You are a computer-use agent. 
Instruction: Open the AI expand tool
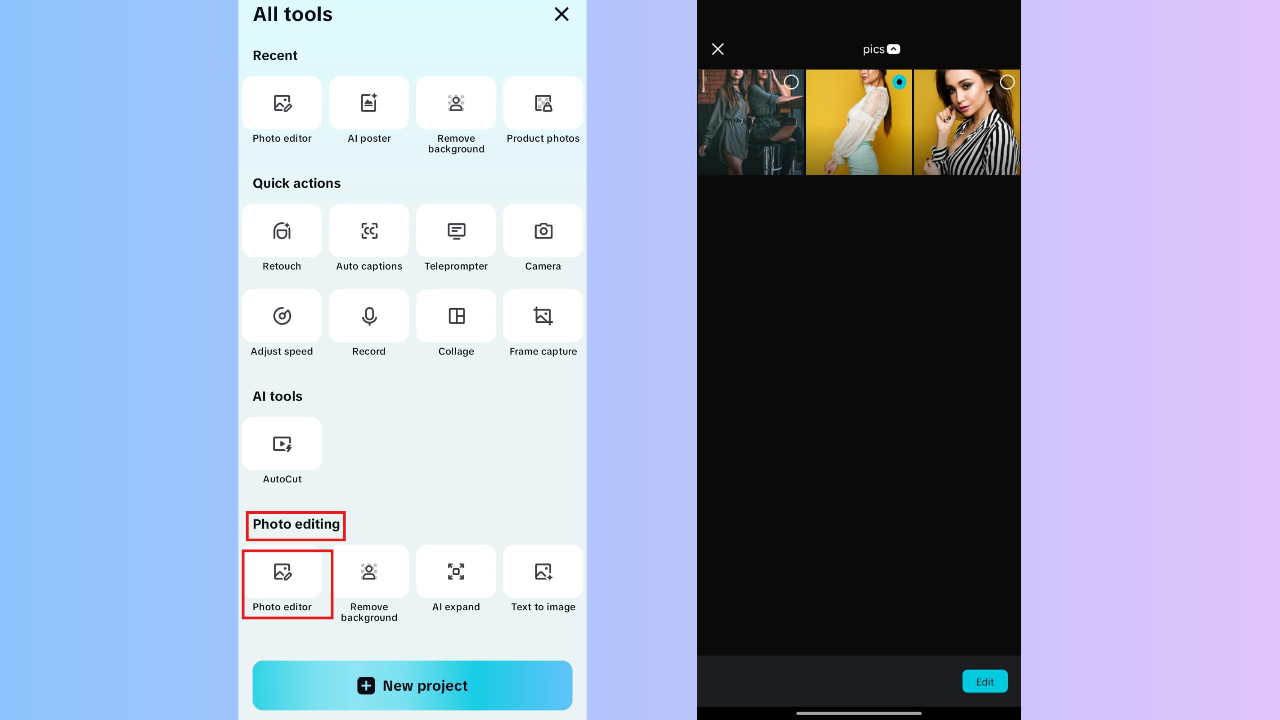[456, 571]
